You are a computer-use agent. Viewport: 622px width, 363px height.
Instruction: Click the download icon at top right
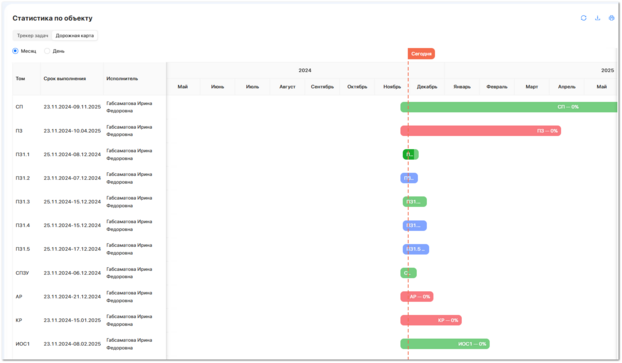[x=597, y=18]
